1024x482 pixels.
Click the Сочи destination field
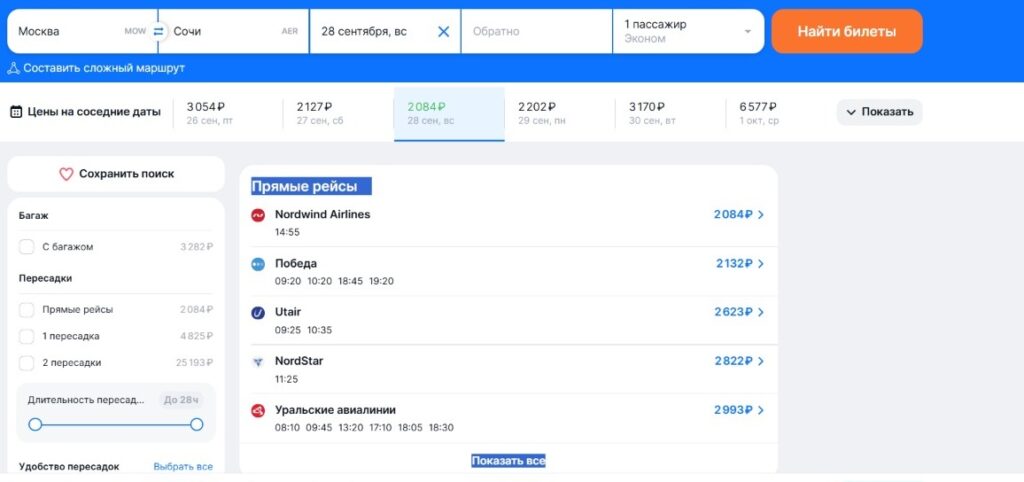(x=234, y=31)
